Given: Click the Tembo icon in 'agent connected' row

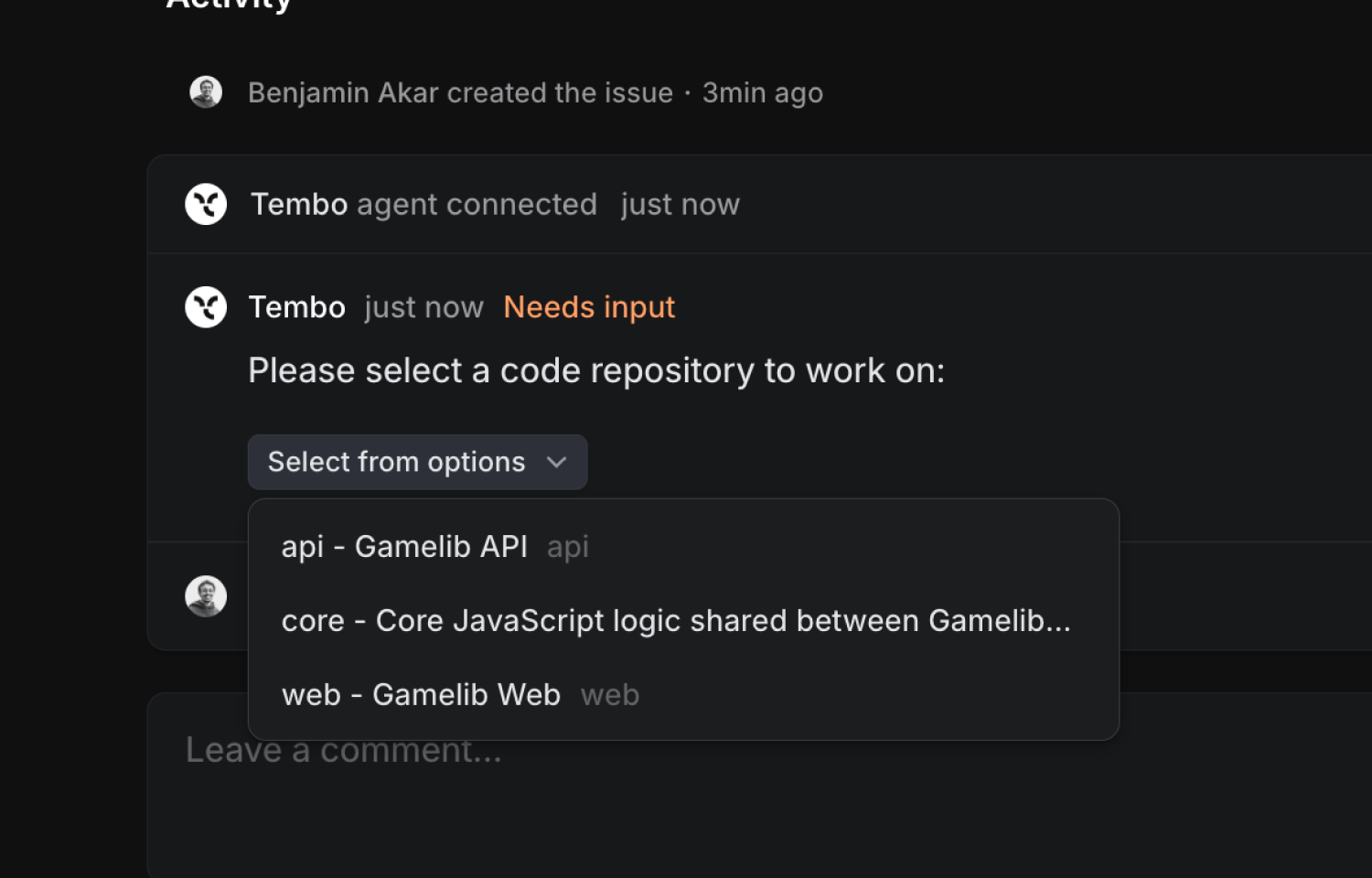Looking at the screenshot, I should pos(206,204).
